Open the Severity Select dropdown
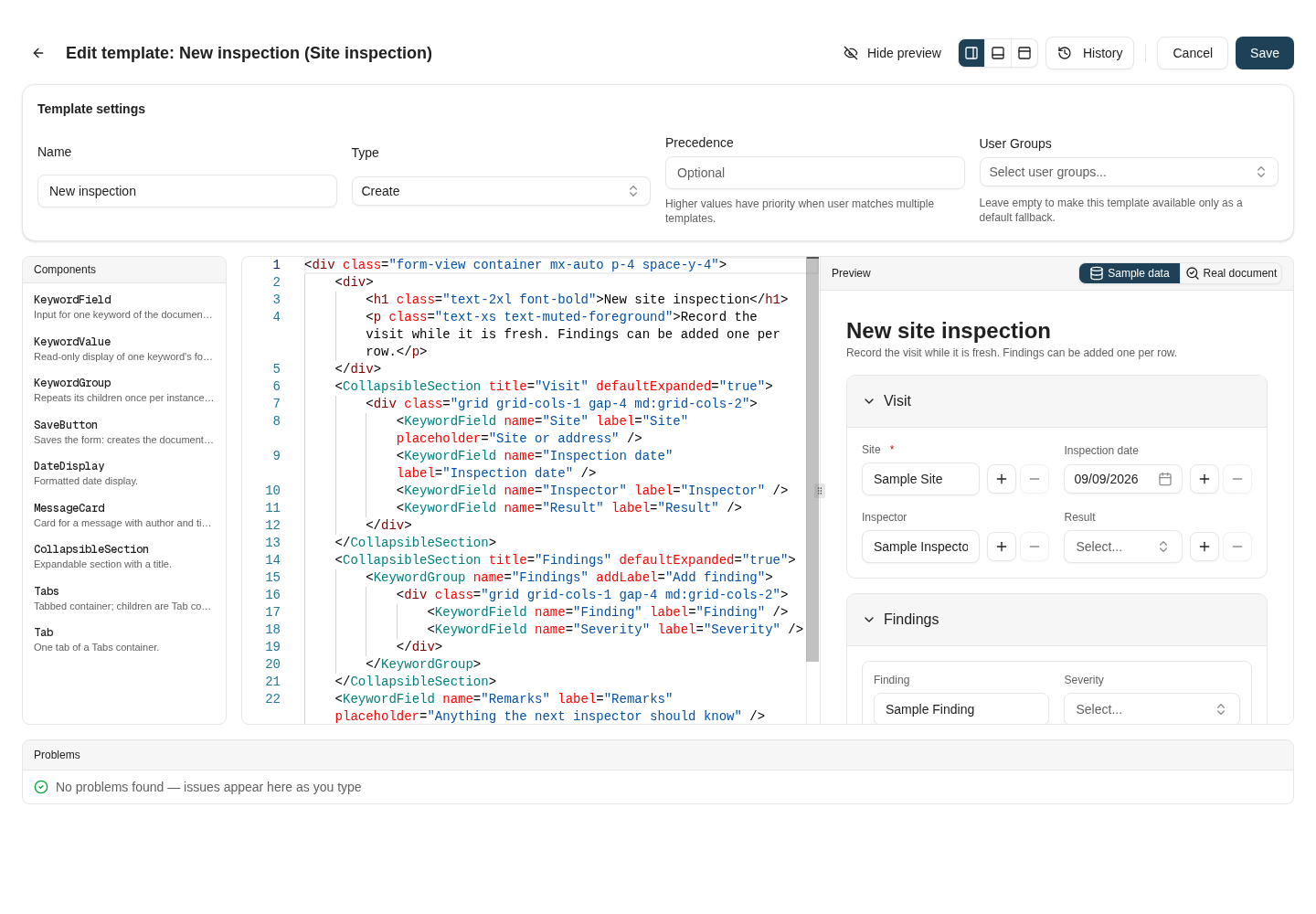Viewport: 1316px width, 914px height. click(1151, 709)
